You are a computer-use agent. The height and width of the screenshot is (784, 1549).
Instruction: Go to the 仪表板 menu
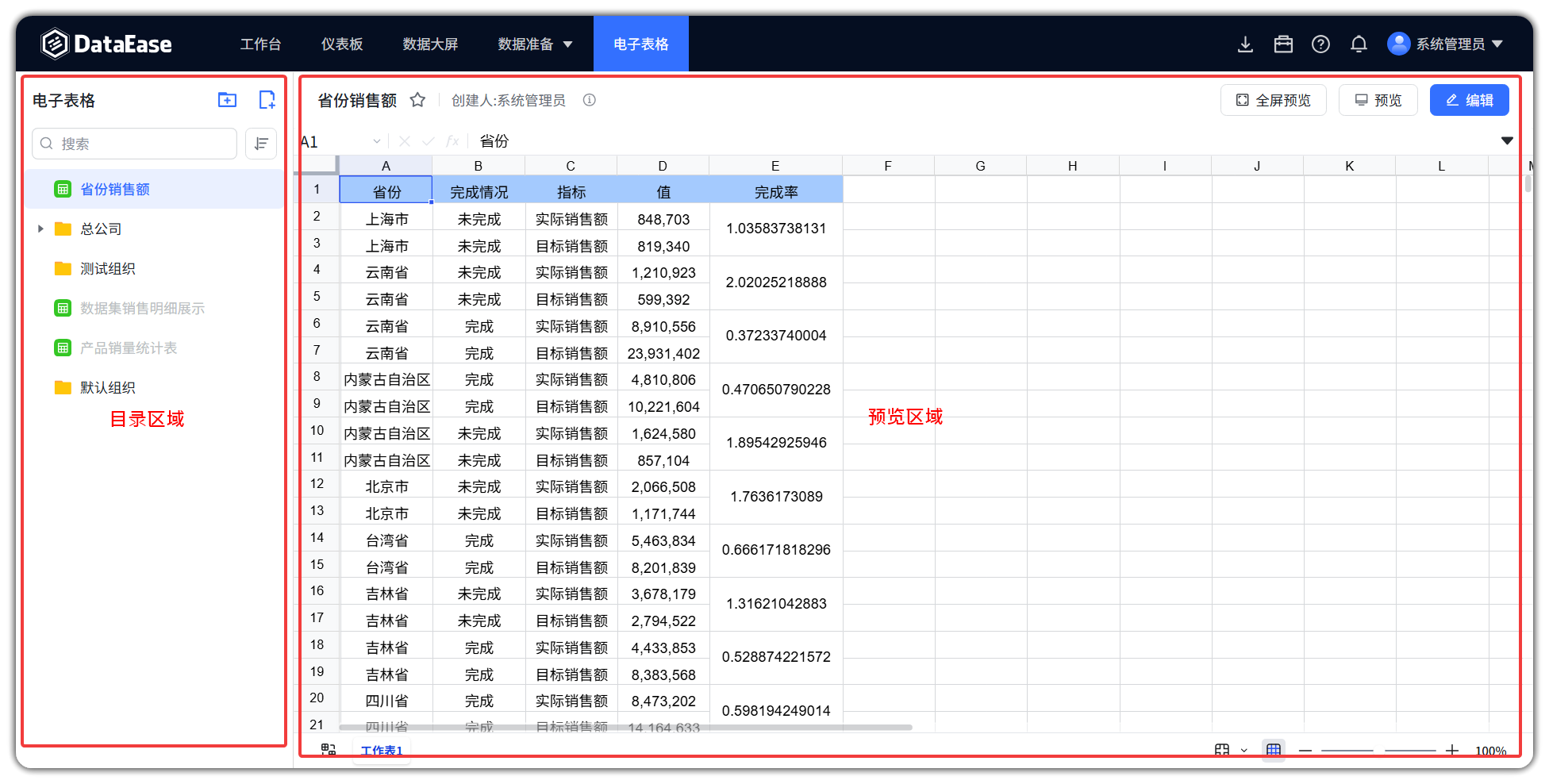coord(342,44)
